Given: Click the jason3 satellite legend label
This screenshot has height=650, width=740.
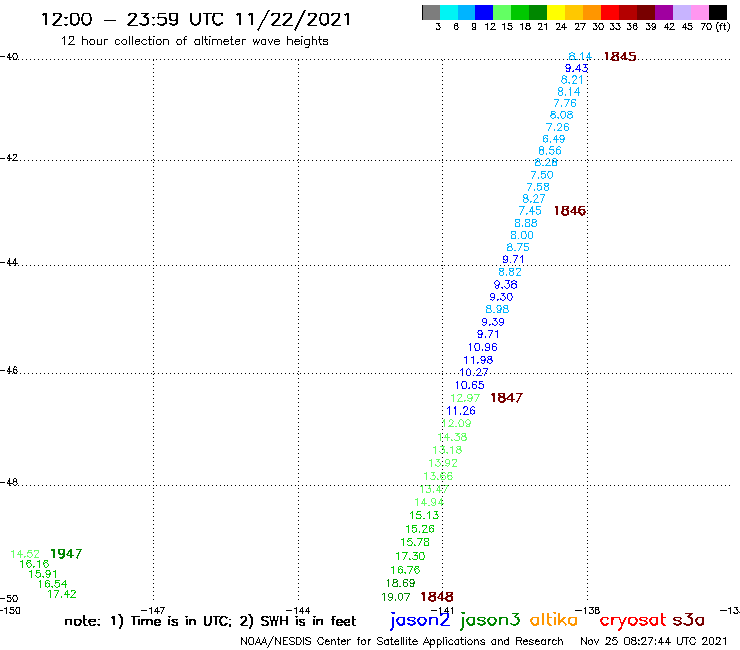Looking at the screenshot, I should click(x=490, y=620).
